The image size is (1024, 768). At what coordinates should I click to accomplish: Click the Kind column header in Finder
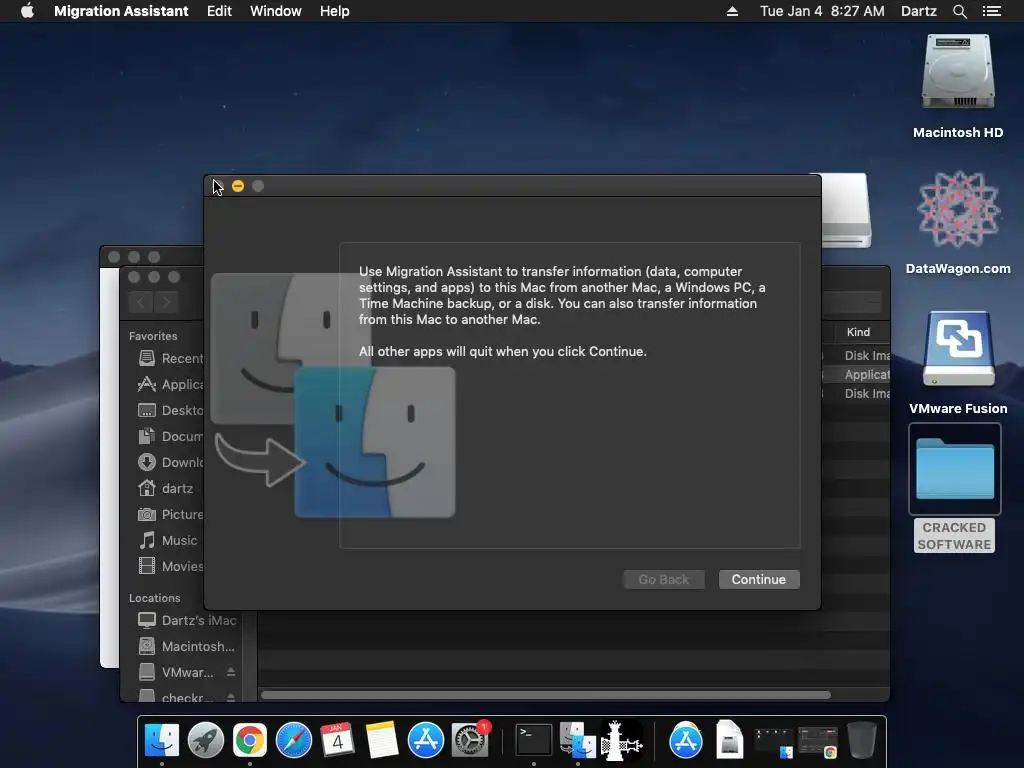[857, 332]
